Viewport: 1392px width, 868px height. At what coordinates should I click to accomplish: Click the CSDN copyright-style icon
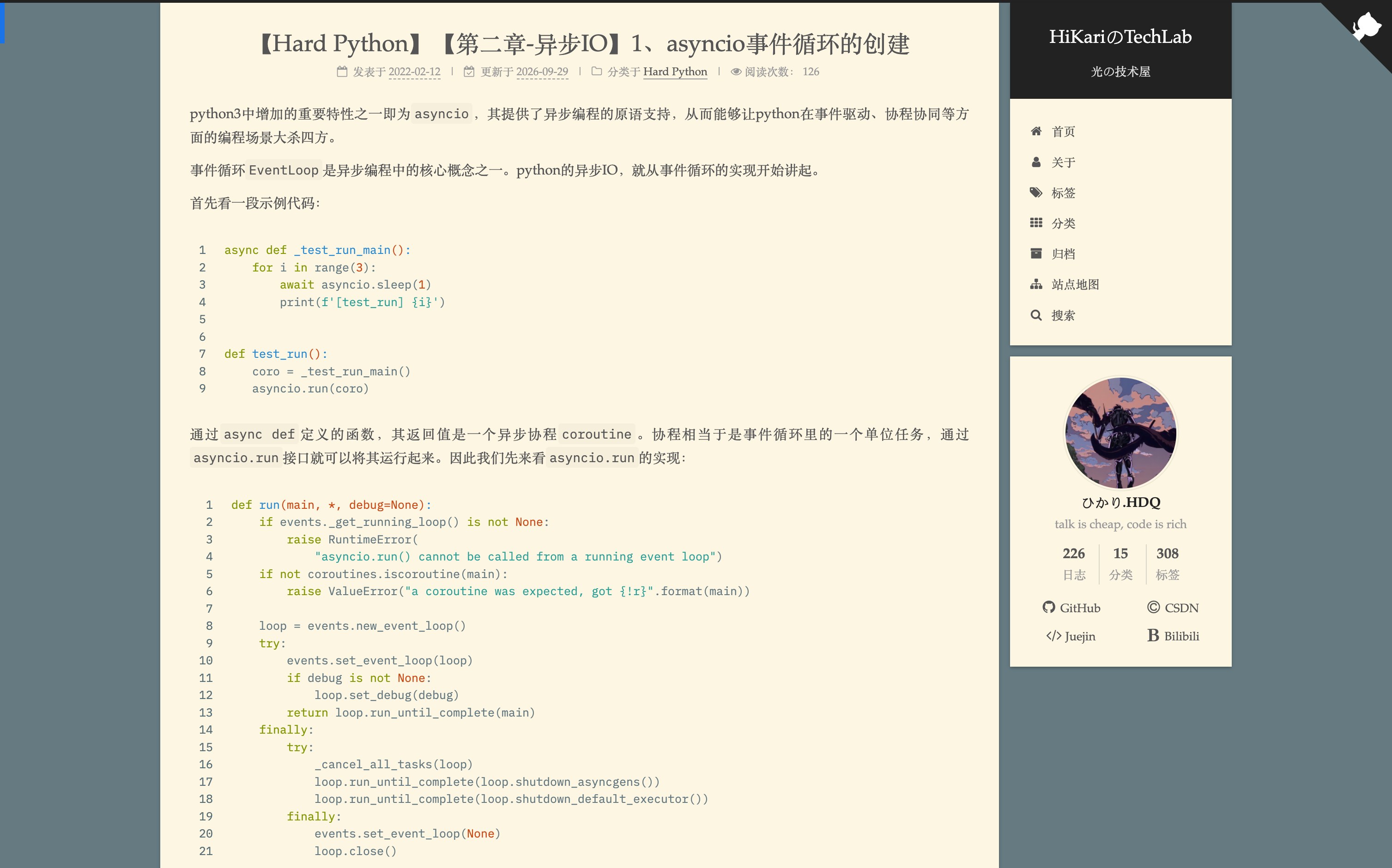click(1153, 608)
